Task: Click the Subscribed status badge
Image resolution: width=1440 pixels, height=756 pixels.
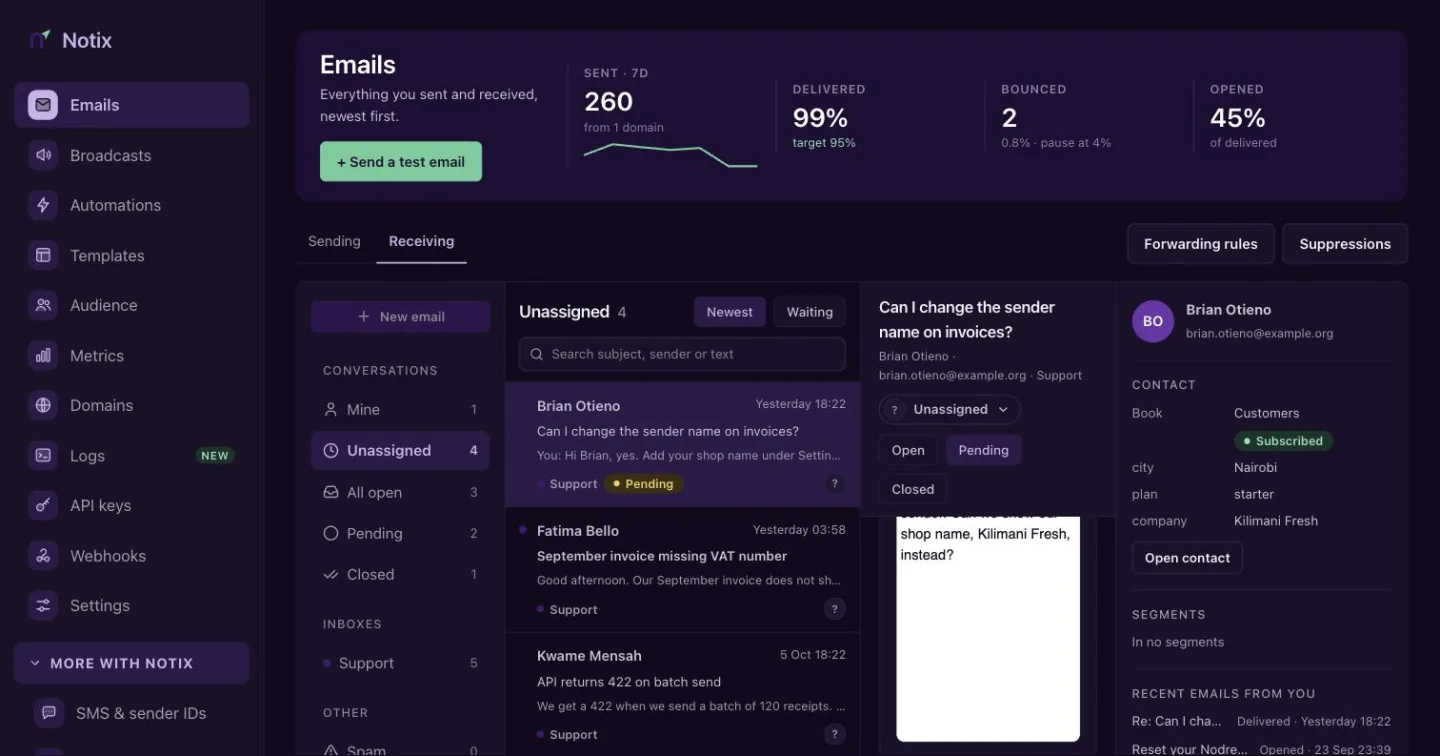Action: (1283, 440)
